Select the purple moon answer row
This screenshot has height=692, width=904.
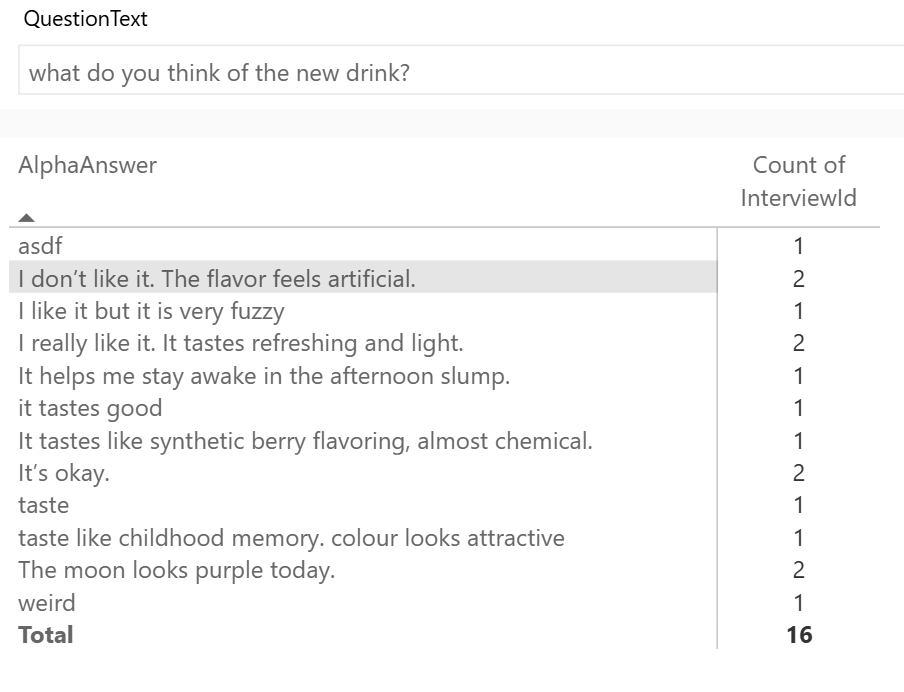coord(176,571)
